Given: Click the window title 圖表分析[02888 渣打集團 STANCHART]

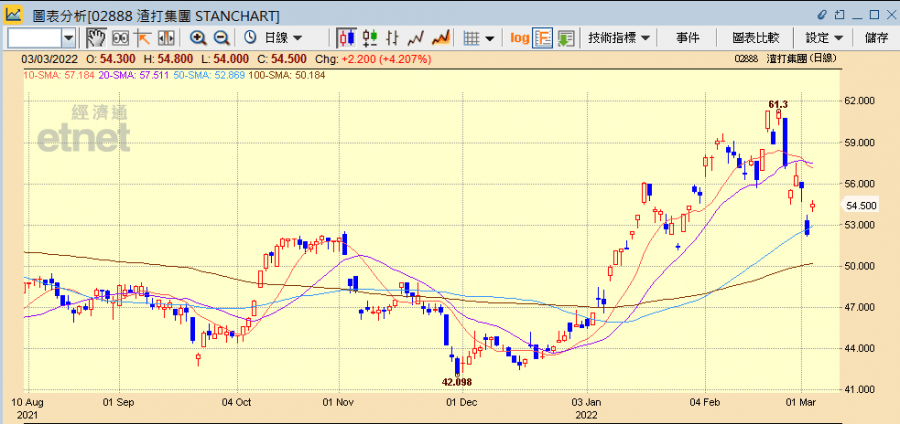Looking at the screenshot, I should click(156, 14).
